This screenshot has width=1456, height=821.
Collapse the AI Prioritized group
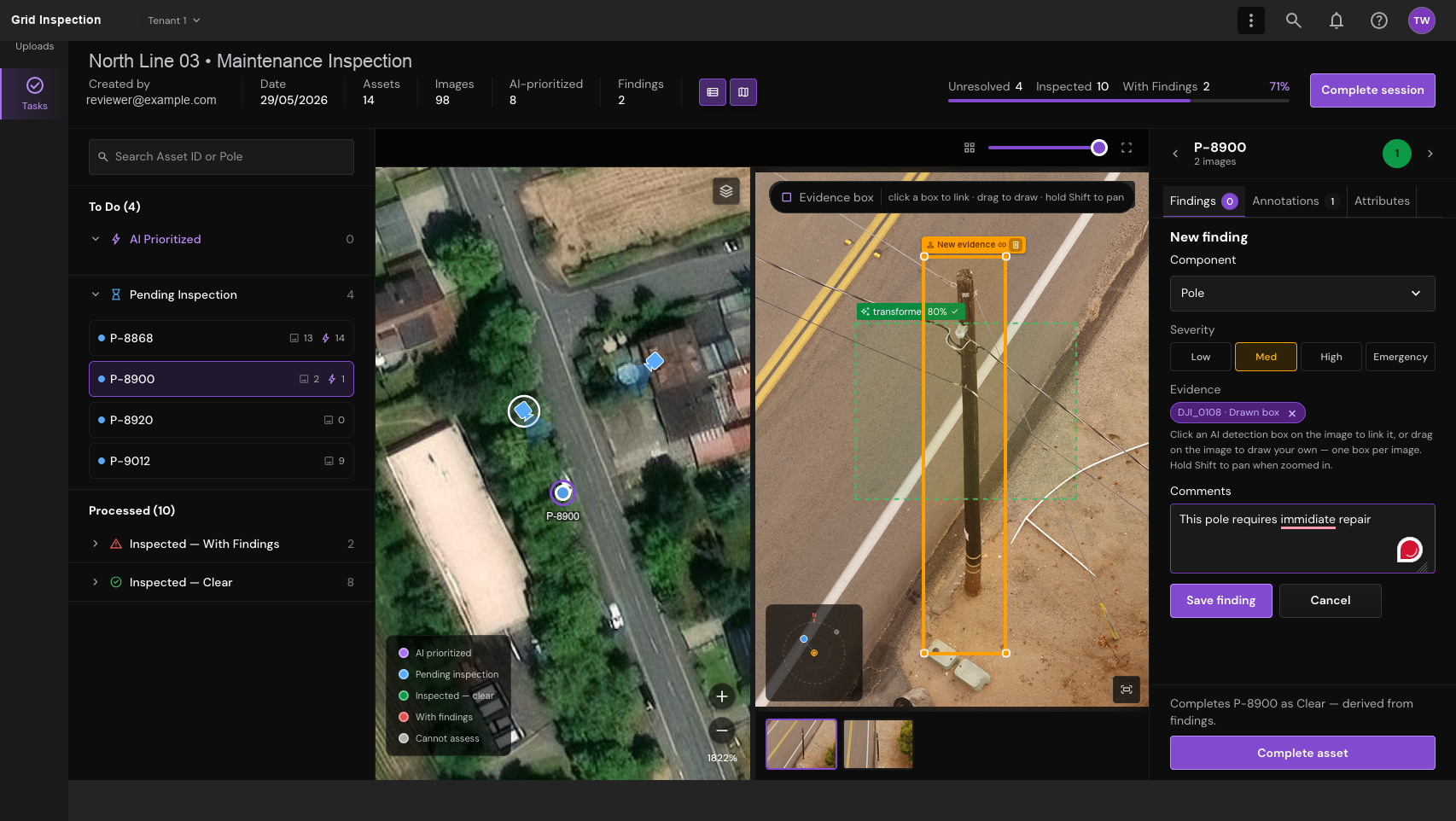click(96, 239)
